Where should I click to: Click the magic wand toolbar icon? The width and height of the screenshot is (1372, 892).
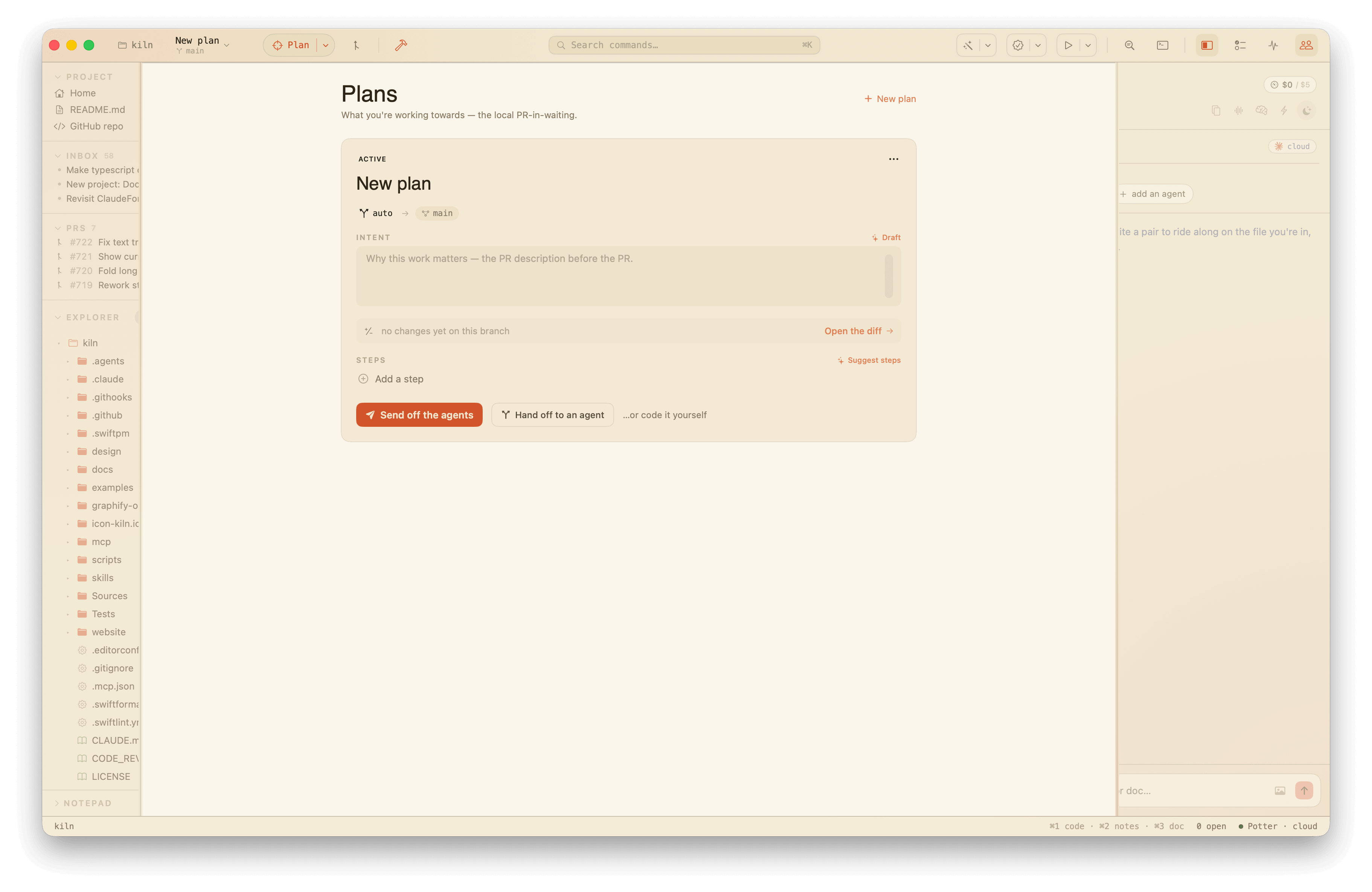point(968,45)
